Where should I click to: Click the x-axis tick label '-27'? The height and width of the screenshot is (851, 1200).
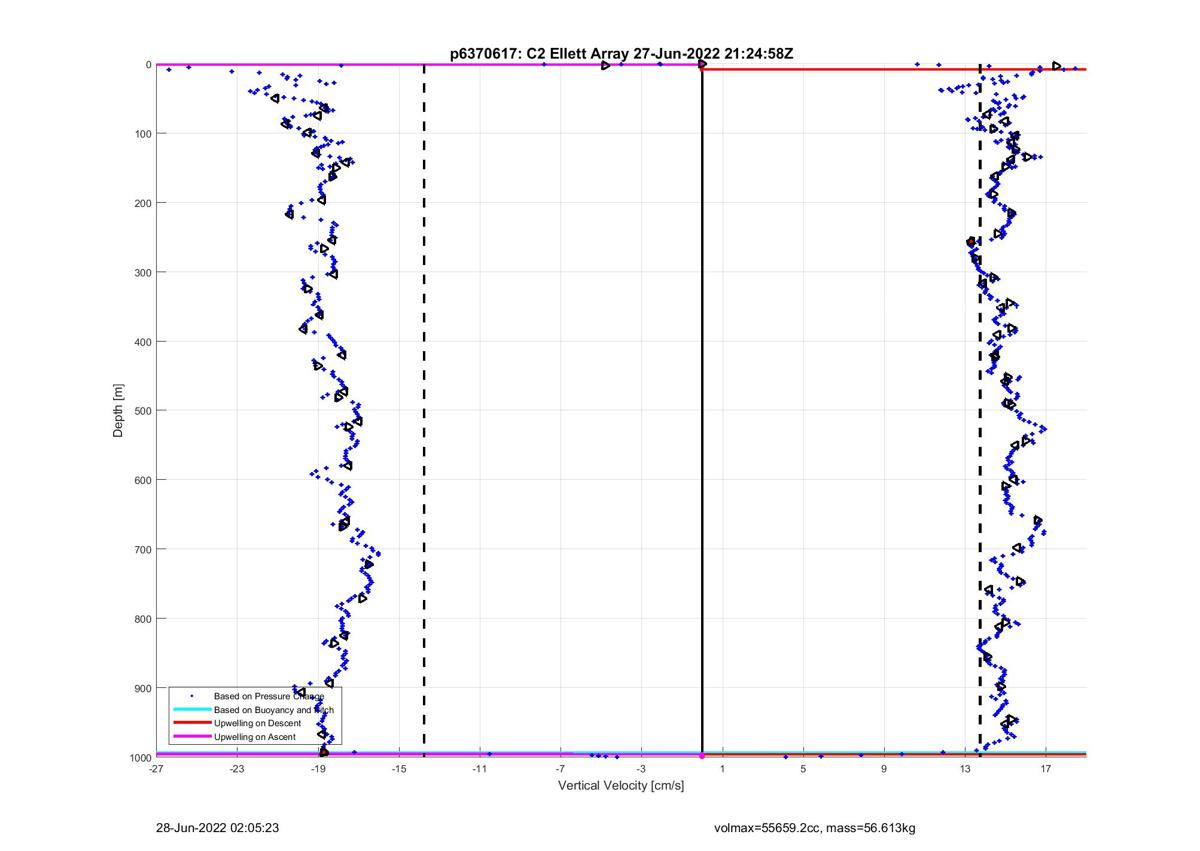coord(156,770)
